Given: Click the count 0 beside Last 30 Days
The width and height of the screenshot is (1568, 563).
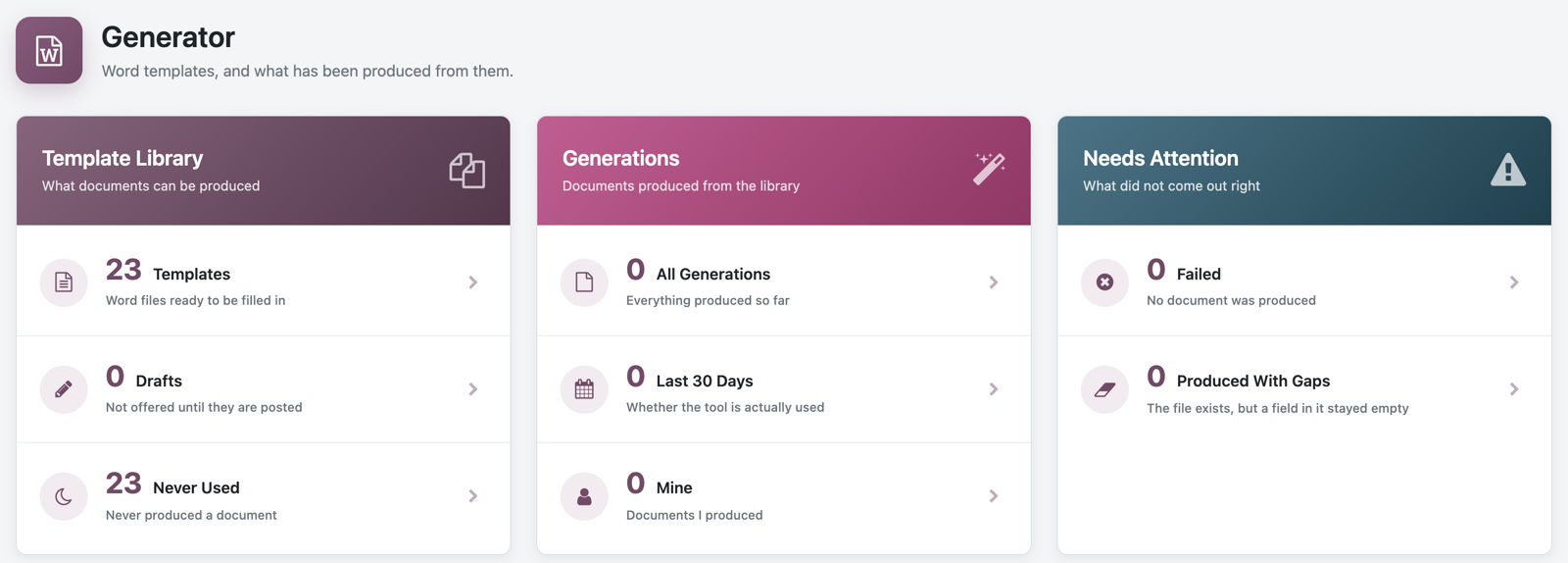Looking at the screenshot, I should (x=635, y=377).
